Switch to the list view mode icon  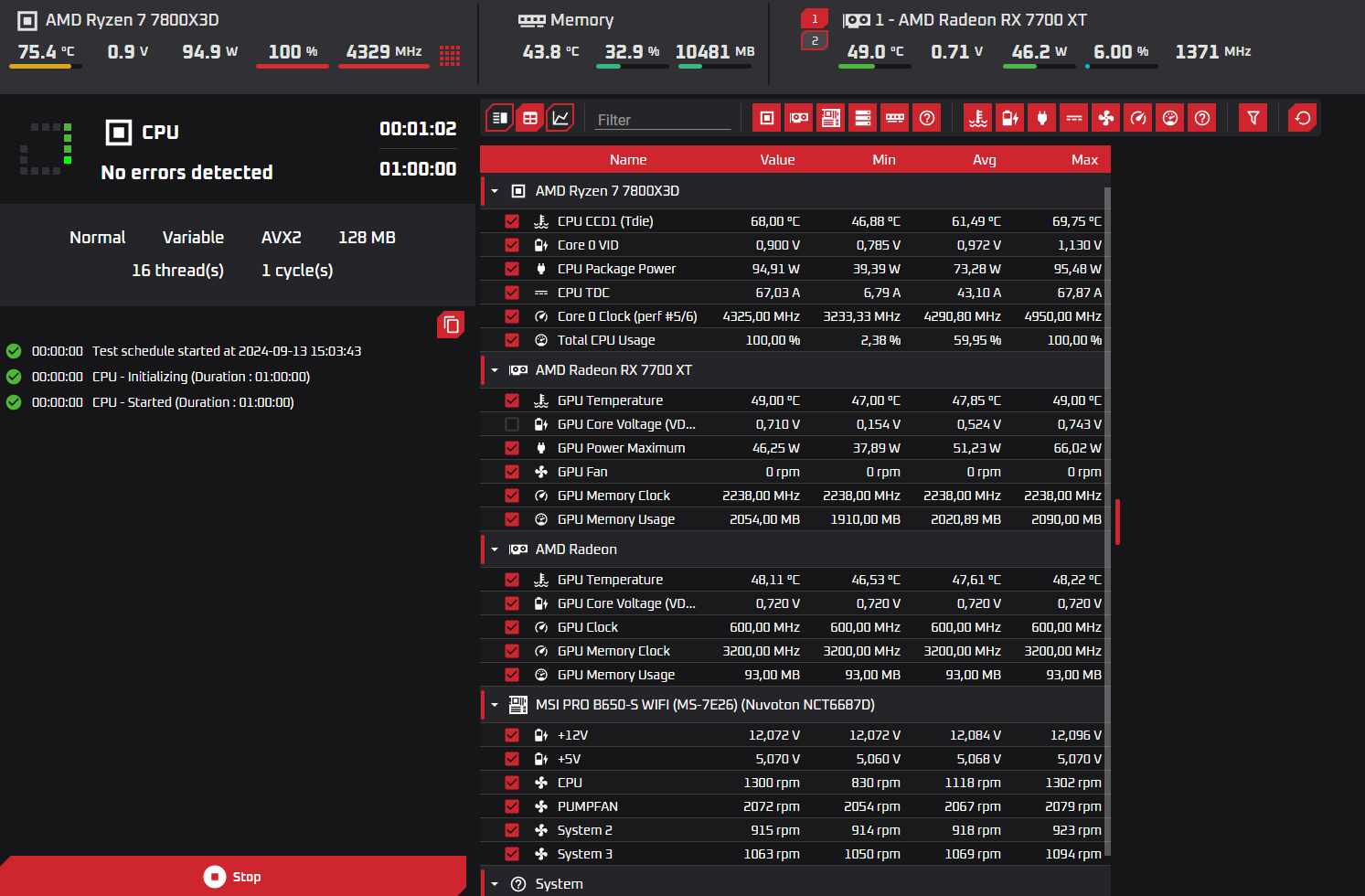[499, 118]
